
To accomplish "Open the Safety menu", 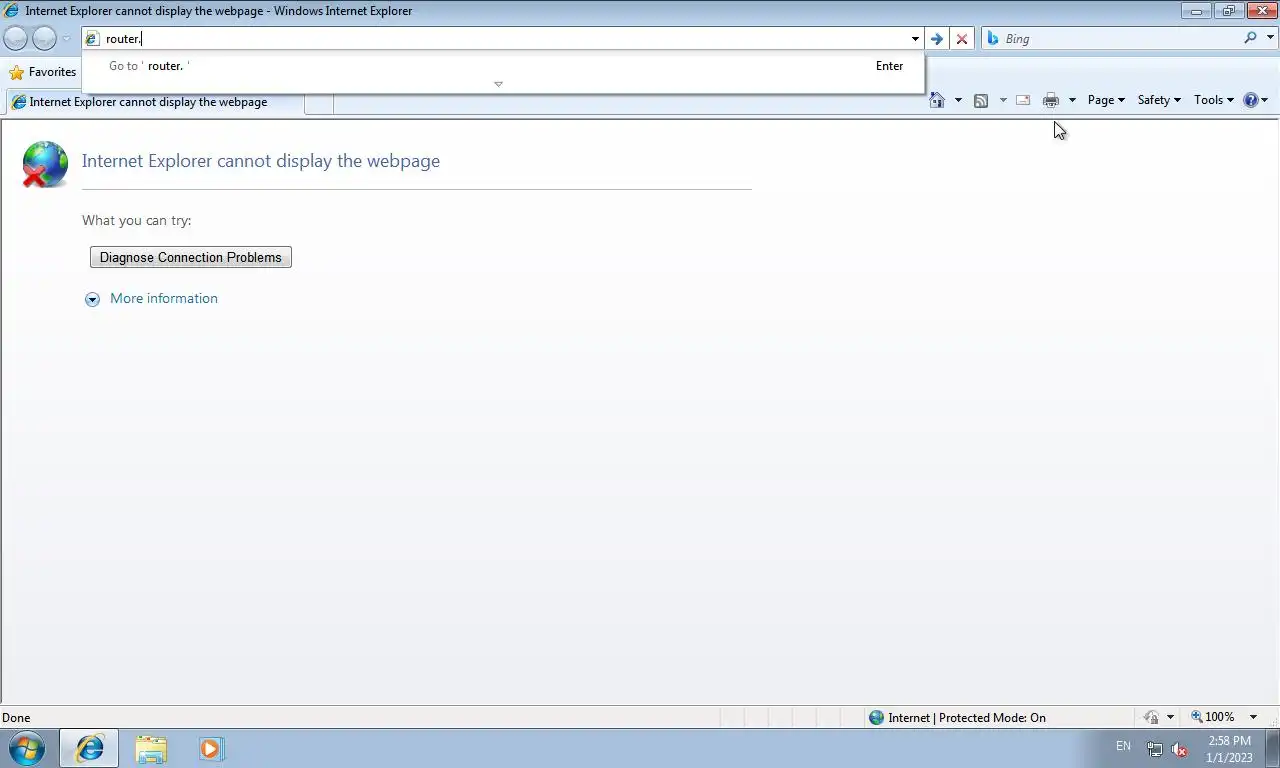I will pyautogui.click(x=1159, y=100).
